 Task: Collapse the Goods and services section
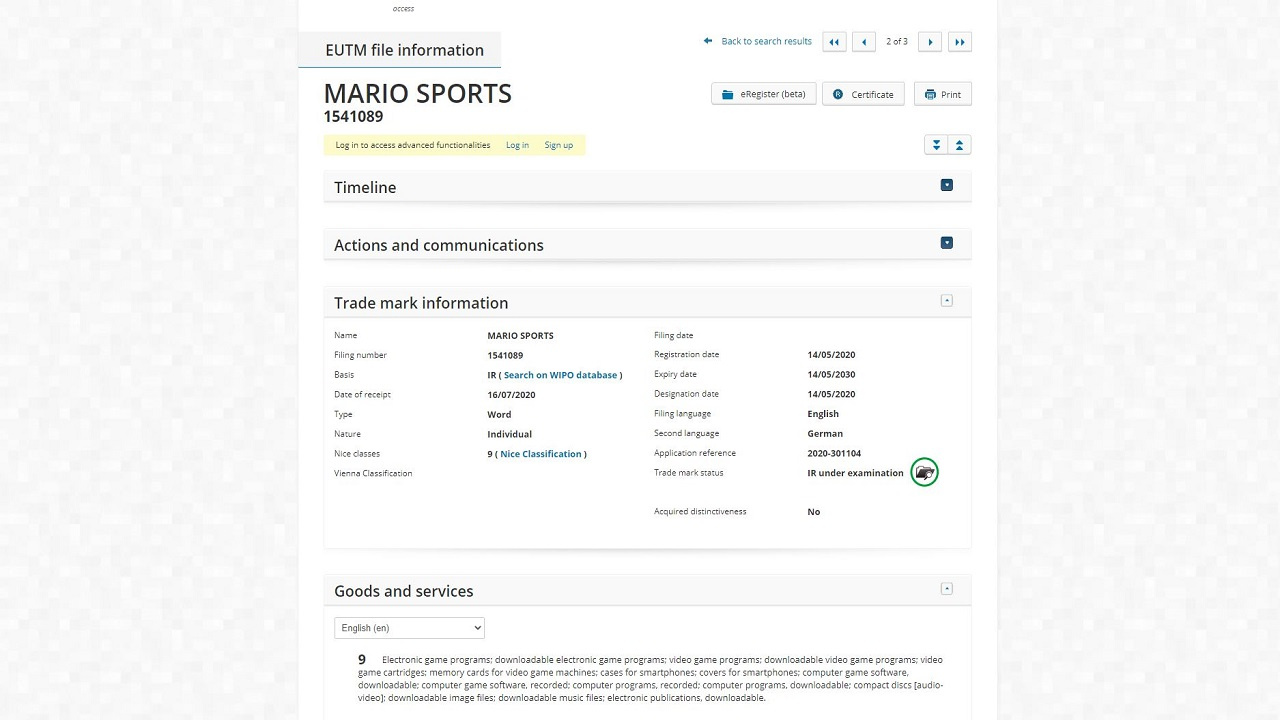tap(947, 589)
